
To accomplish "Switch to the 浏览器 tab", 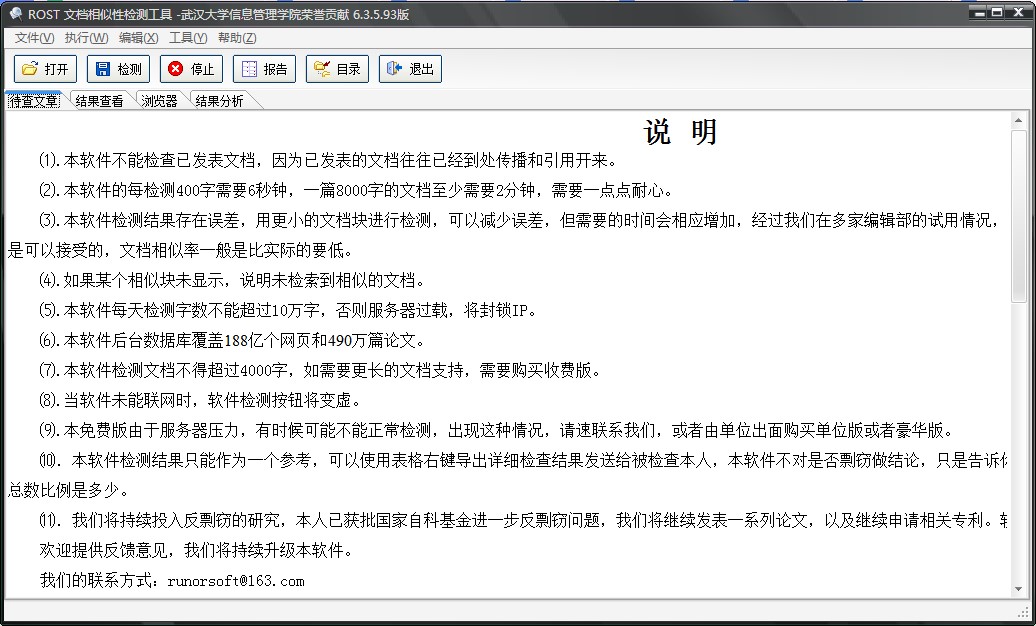I will [159, 101].
